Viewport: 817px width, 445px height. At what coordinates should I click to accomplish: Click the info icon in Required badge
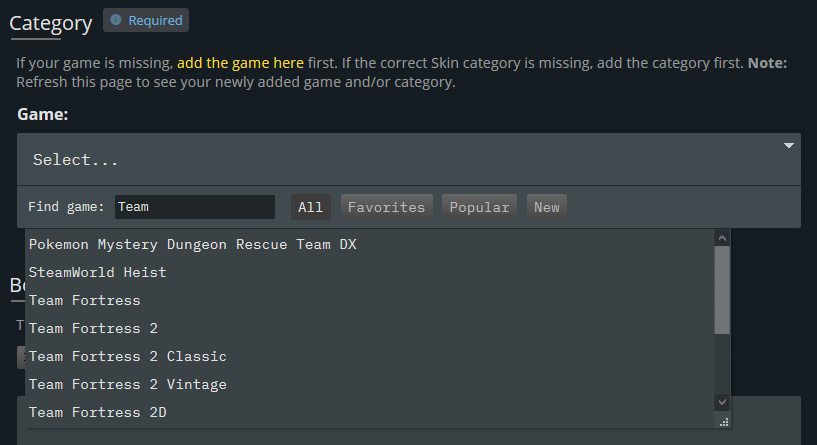tap(116, 20)
